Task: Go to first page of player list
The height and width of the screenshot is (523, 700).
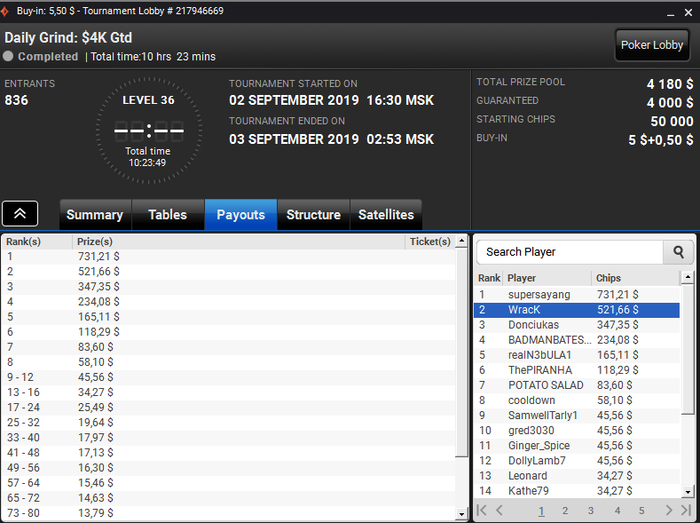Action: point(482,510)
